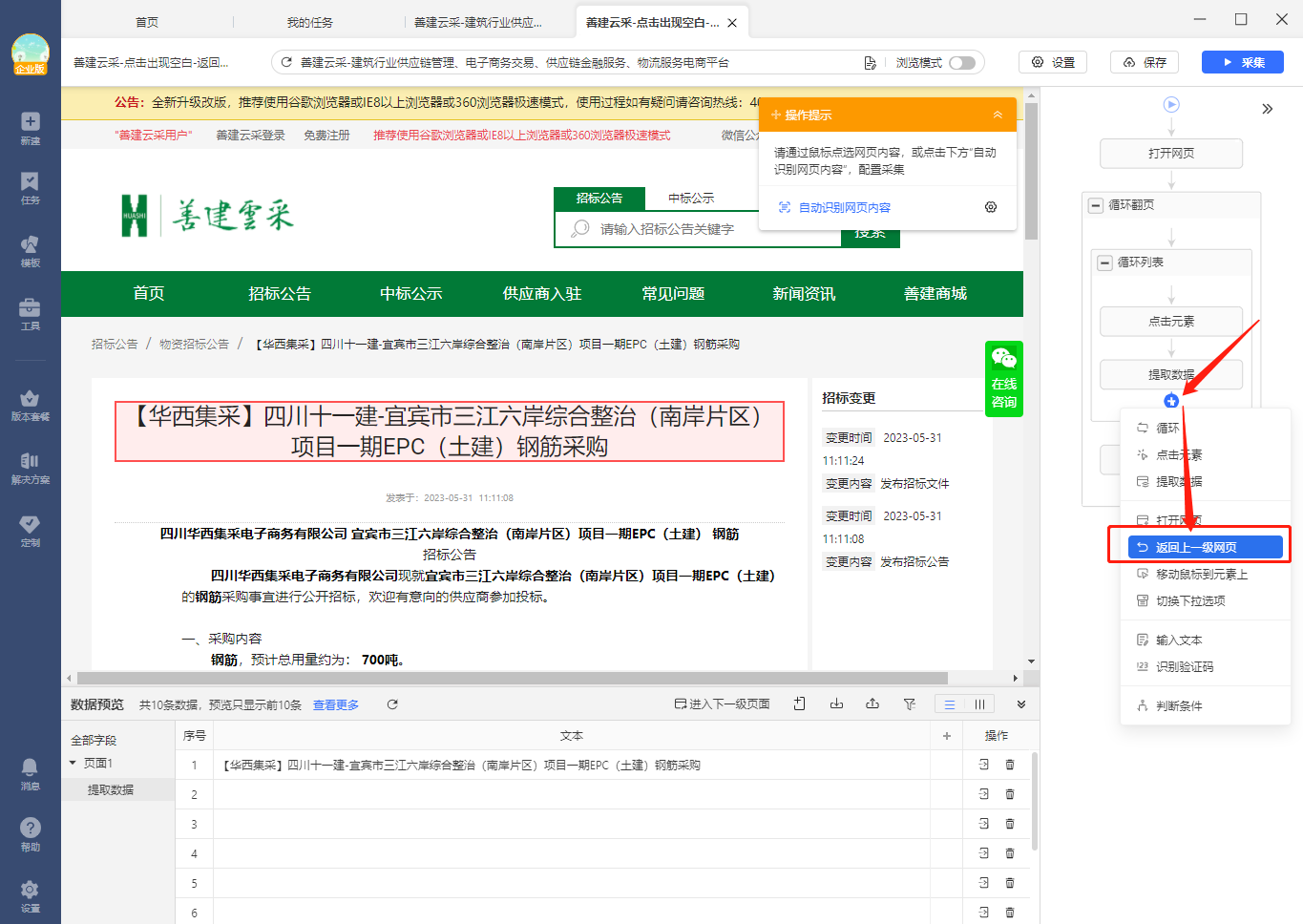This screenshot has width=1303, height=924.
Task: Switch data preview to column view
Action: [979, 704]
